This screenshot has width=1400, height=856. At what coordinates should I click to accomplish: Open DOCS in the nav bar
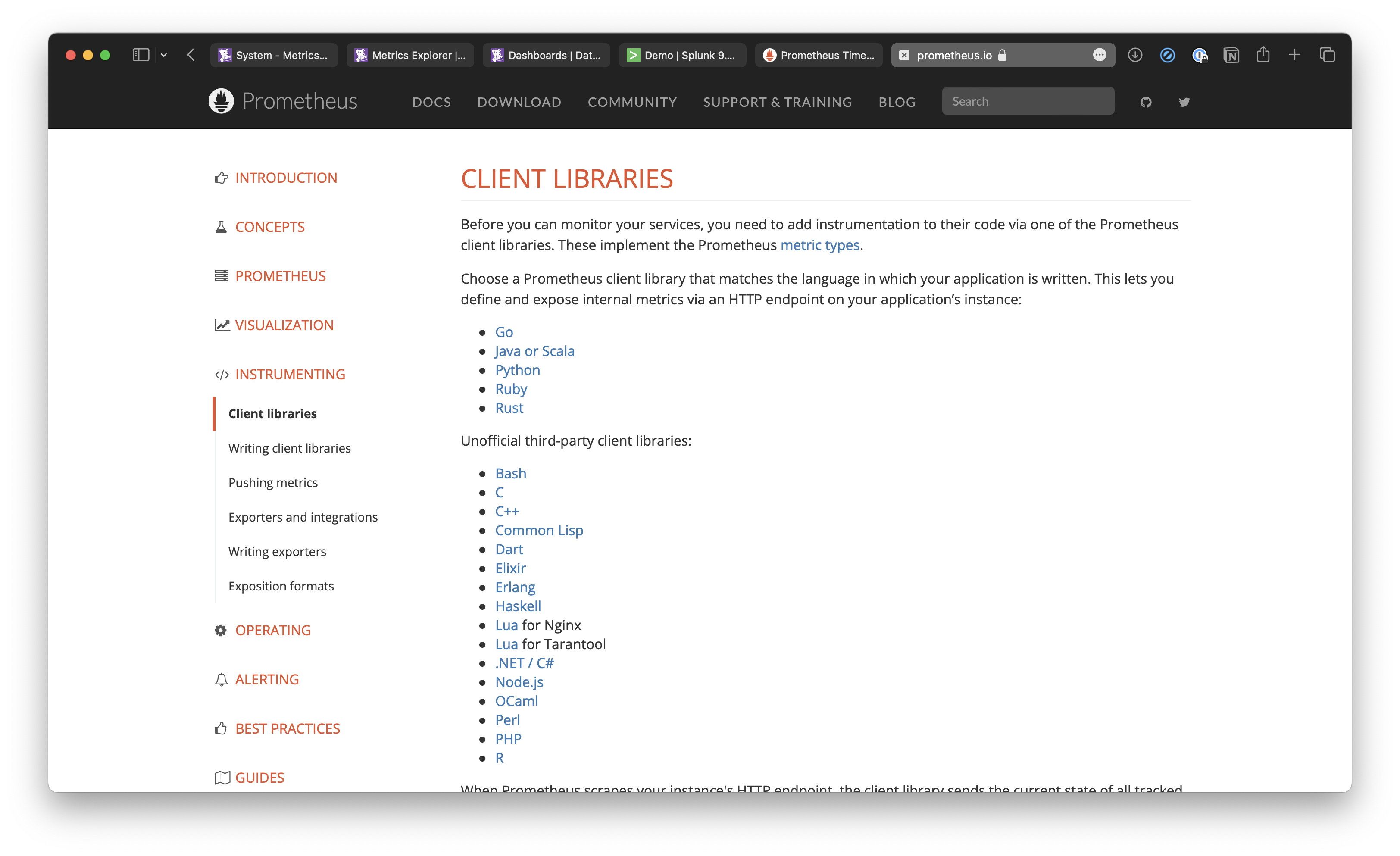(x=431, y=102)
